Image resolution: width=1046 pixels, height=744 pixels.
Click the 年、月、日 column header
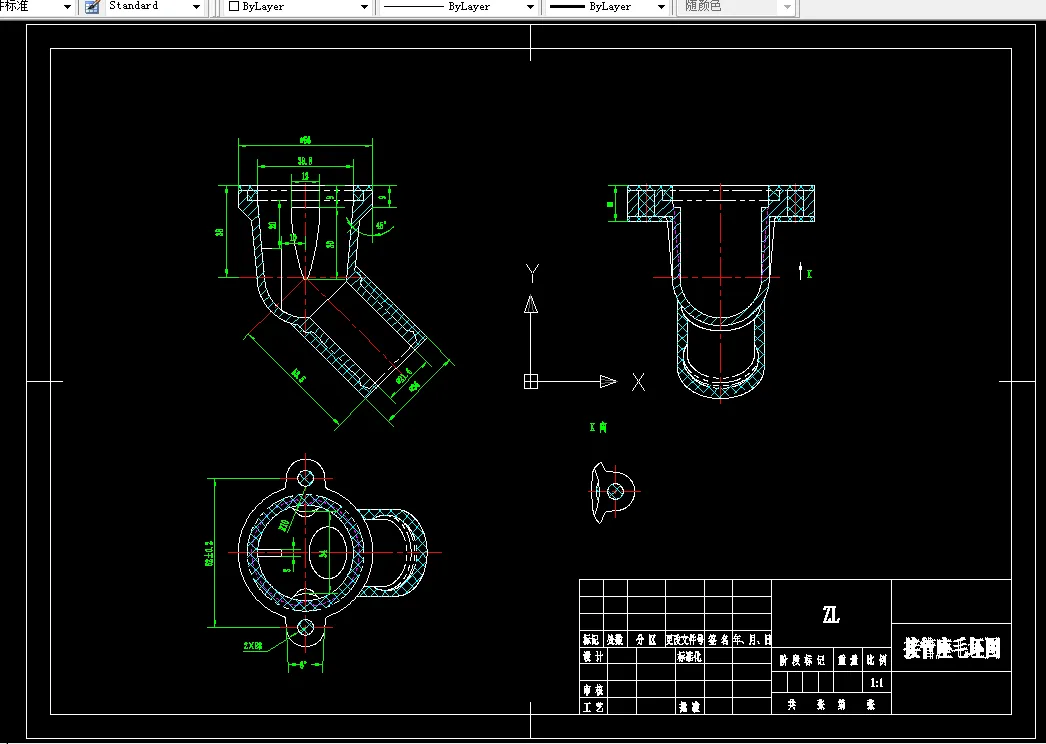coord(752,640)
